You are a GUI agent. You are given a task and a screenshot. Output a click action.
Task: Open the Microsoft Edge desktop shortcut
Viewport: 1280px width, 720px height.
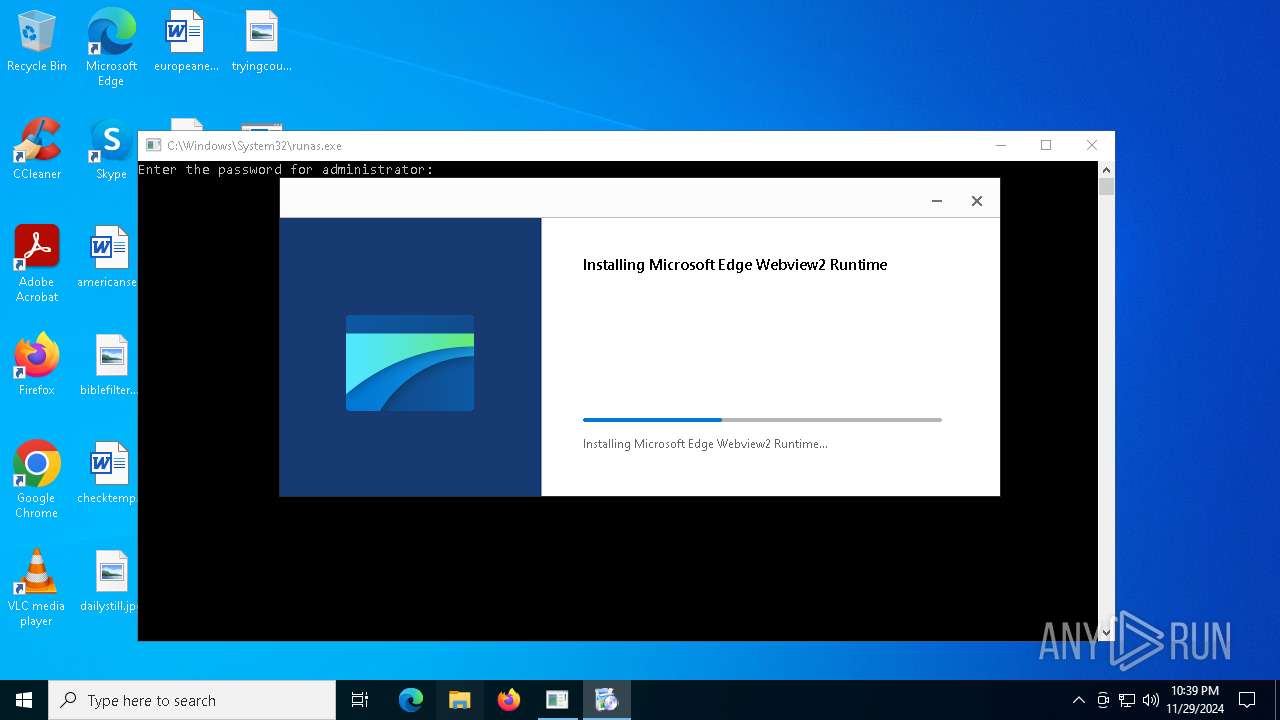point(111,47)
